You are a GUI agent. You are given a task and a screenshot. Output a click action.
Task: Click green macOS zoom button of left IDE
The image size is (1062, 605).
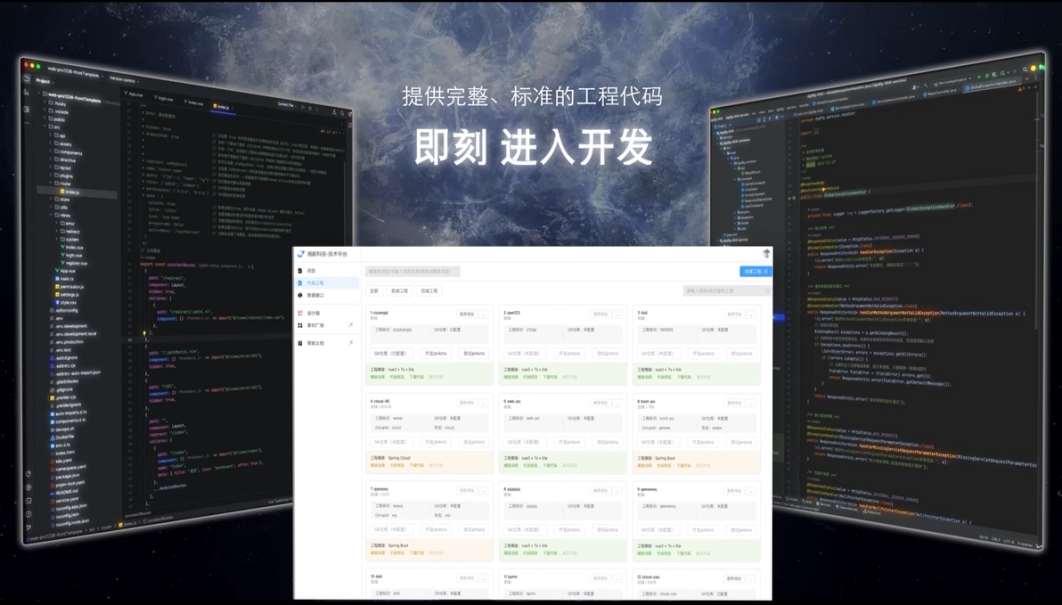[38, 65]
